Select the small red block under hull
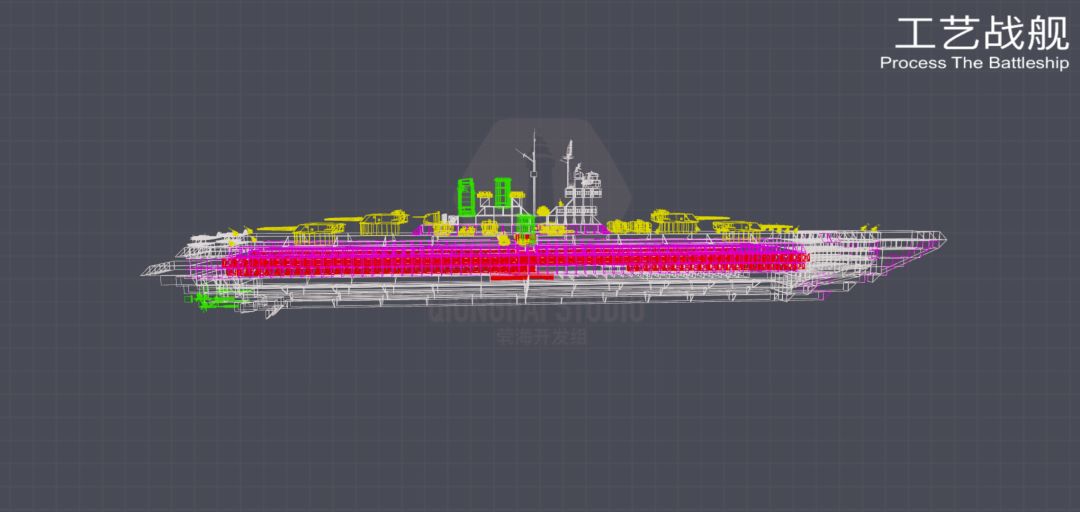The height and width of the screenshot is (512, 1080). coord(522,277)
